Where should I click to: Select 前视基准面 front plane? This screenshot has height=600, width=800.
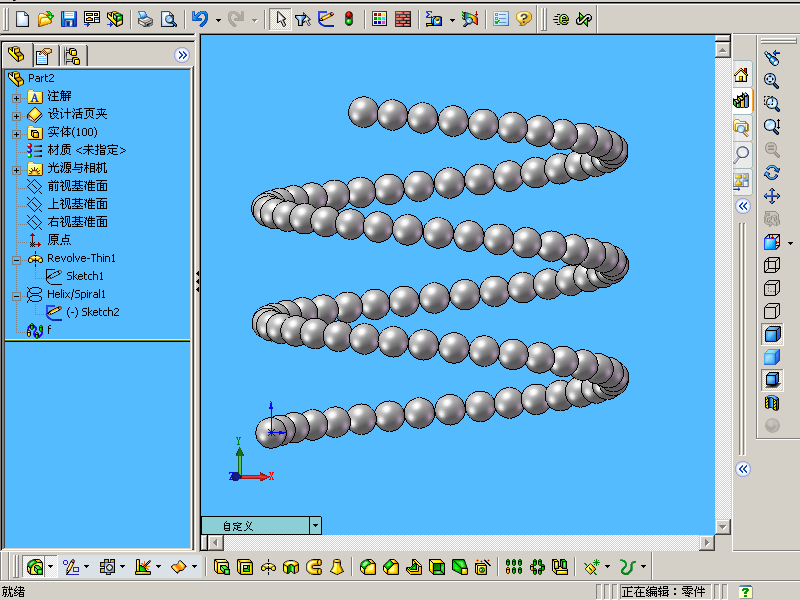[77, 186]
